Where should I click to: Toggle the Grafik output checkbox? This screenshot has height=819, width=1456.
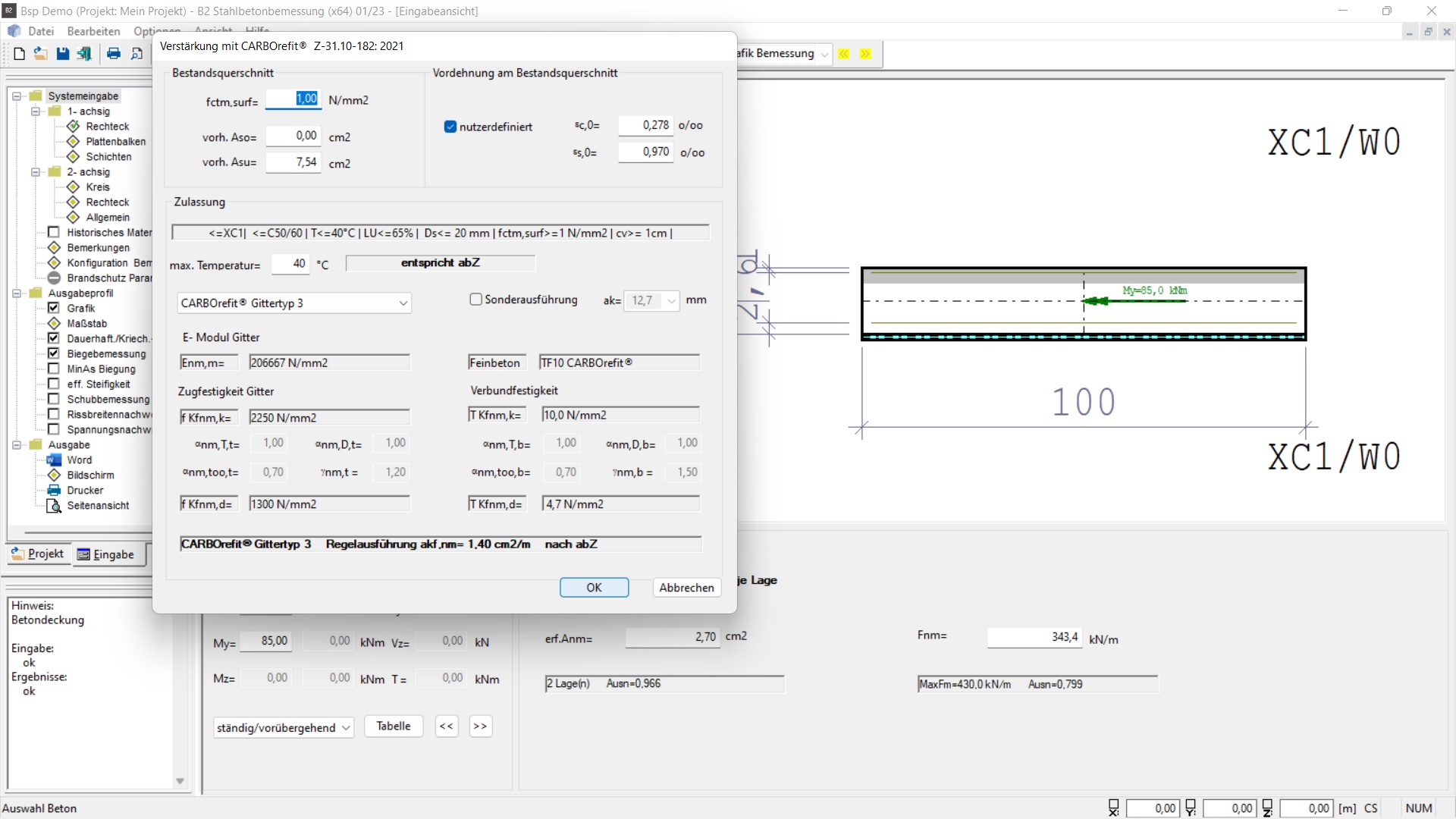[54, 308]
